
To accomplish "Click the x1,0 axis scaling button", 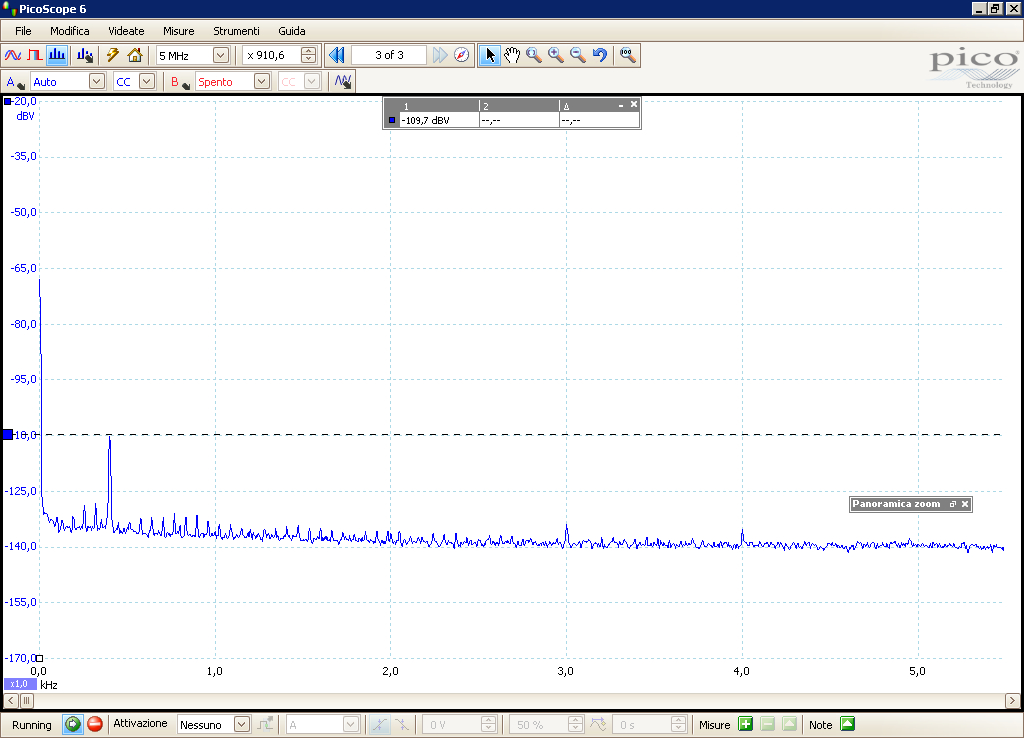I will coord(19,684).
